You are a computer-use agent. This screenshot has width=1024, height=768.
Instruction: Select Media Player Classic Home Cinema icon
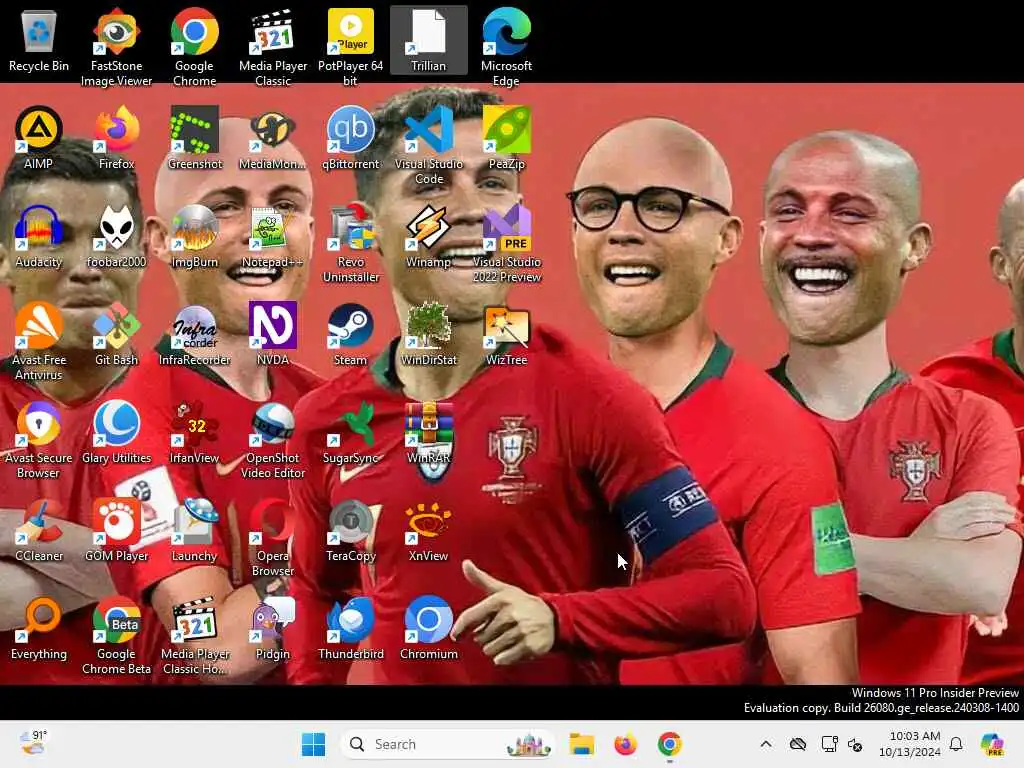tap(195, 635)
